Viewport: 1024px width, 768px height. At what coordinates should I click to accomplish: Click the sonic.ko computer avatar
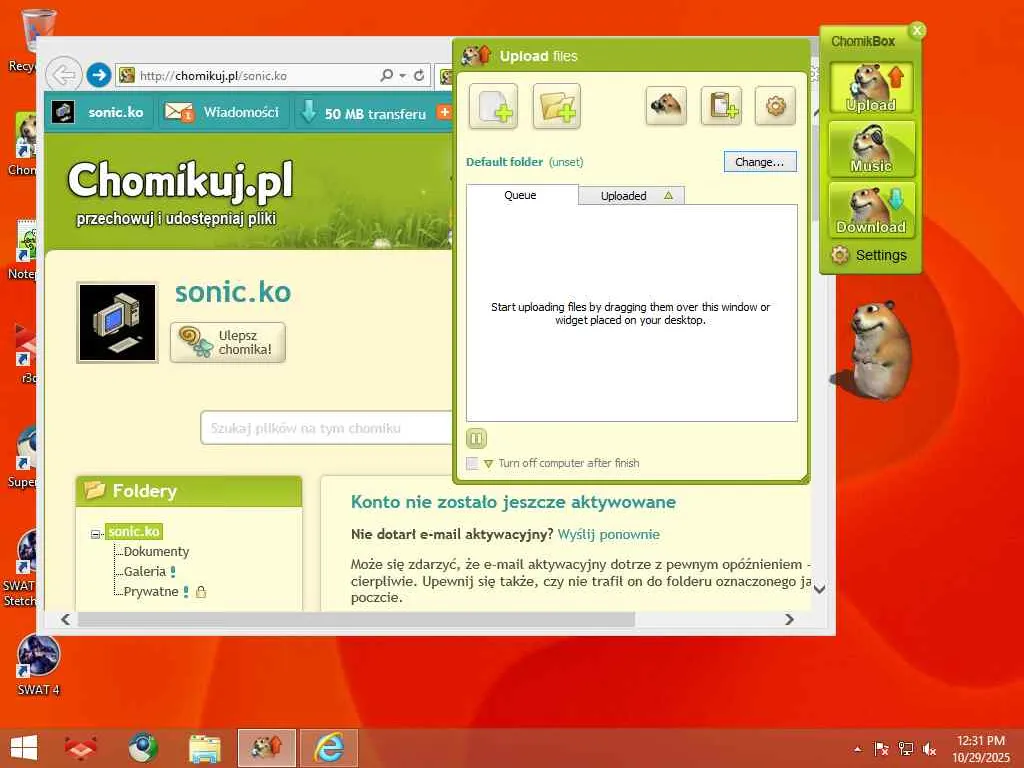(x=118, y=323)
